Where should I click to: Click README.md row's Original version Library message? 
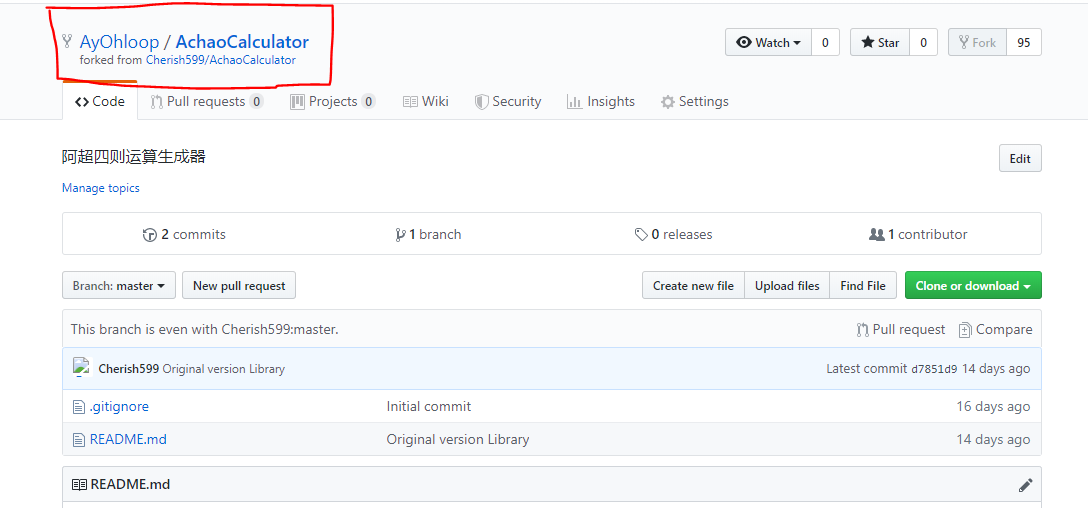click(x=458, y=439)
